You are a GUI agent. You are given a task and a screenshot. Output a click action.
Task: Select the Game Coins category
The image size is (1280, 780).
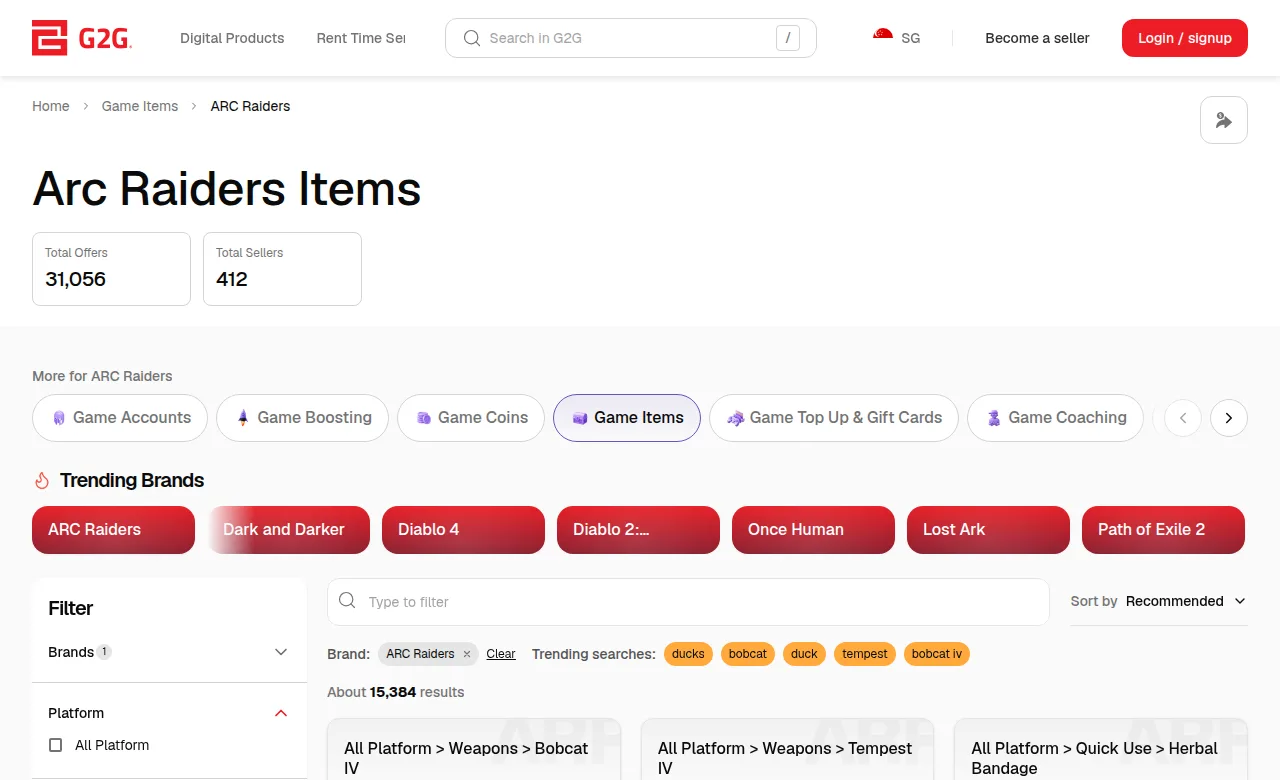[471, 418]
